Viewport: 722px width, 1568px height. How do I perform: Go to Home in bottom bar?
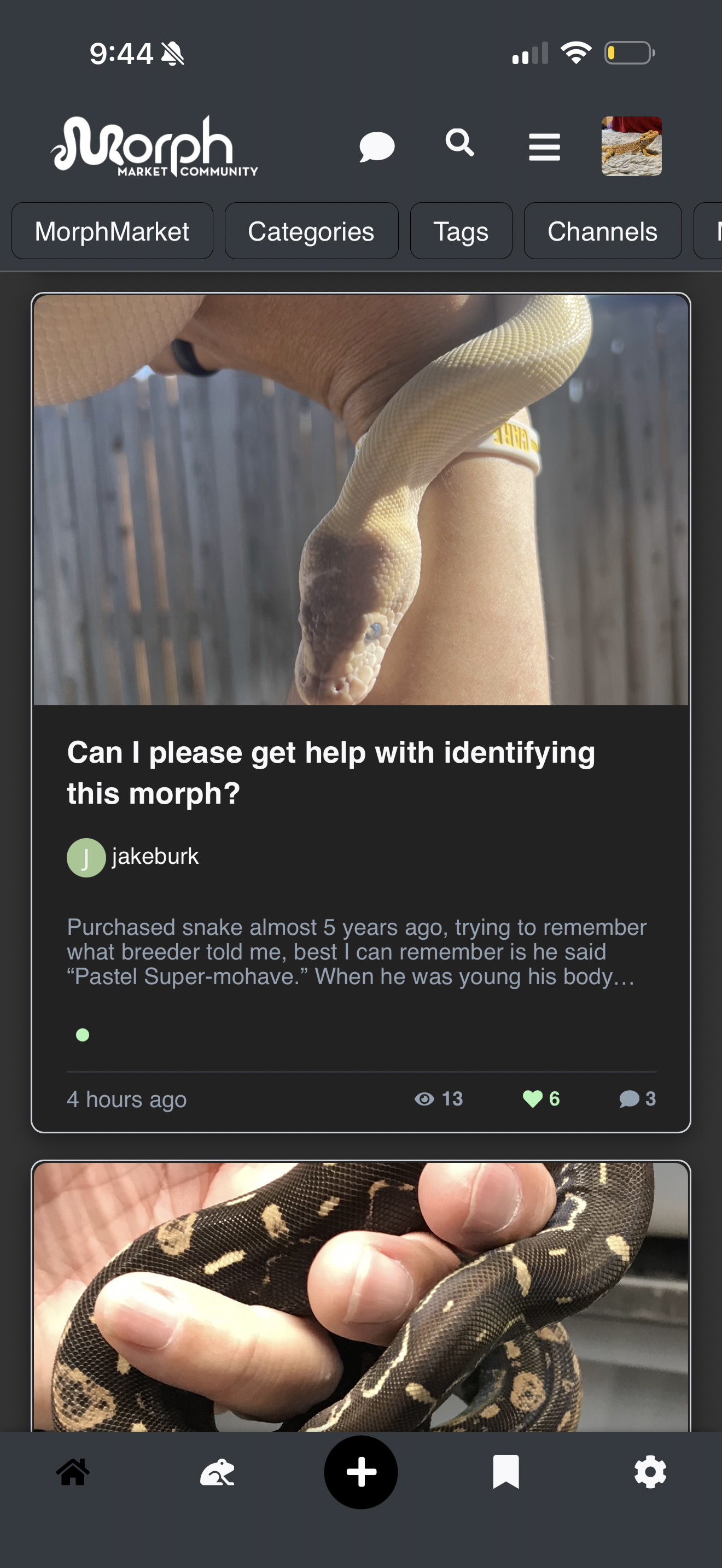72,1472
